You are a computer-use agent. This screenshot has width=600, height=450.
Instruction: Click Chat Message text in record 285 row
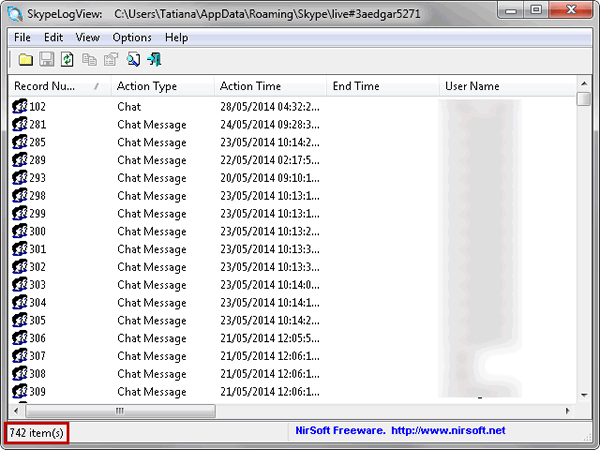click(152, 142)
